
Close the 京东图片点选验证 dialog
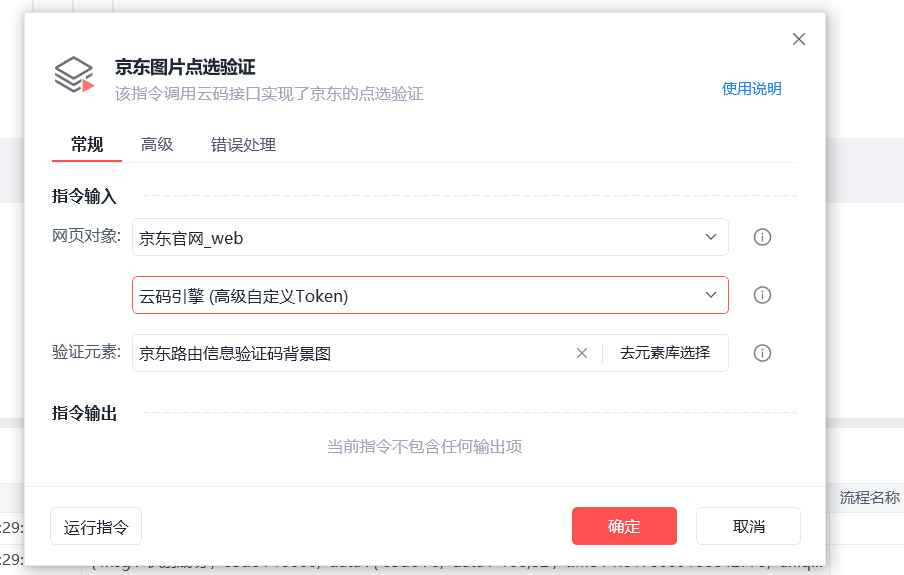point(798,39)
